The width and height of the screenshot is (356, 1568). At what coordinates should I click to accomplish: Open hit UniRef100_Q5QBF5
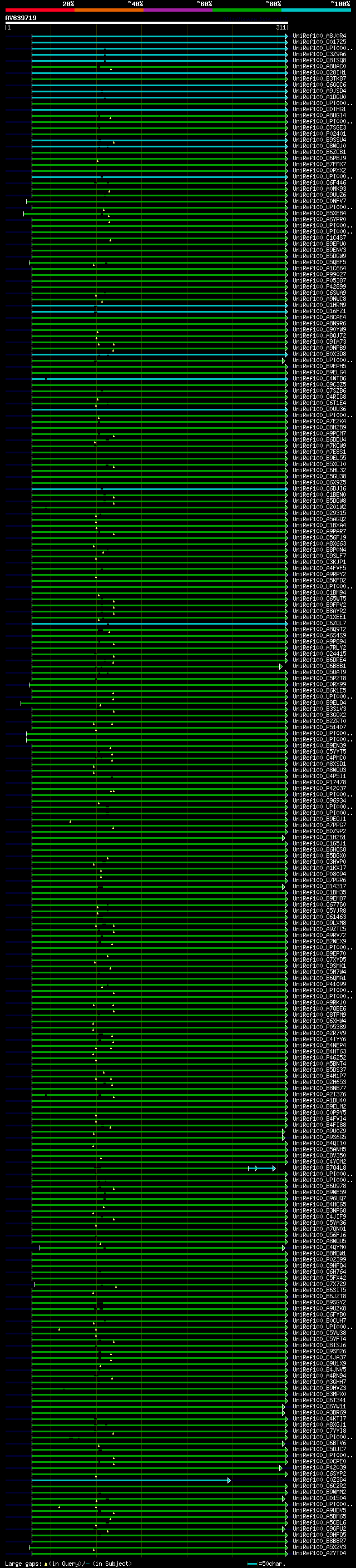point(319,263)
